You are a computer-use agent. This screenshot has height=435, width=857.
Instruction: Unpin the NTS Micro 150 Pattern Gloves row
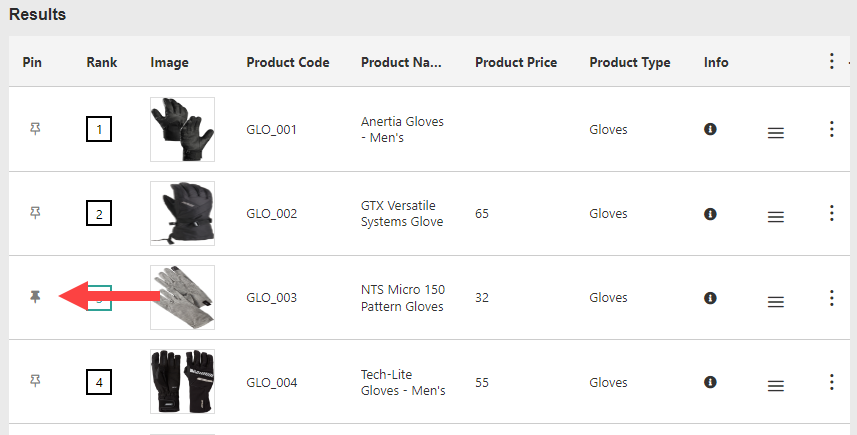point(35,297)
